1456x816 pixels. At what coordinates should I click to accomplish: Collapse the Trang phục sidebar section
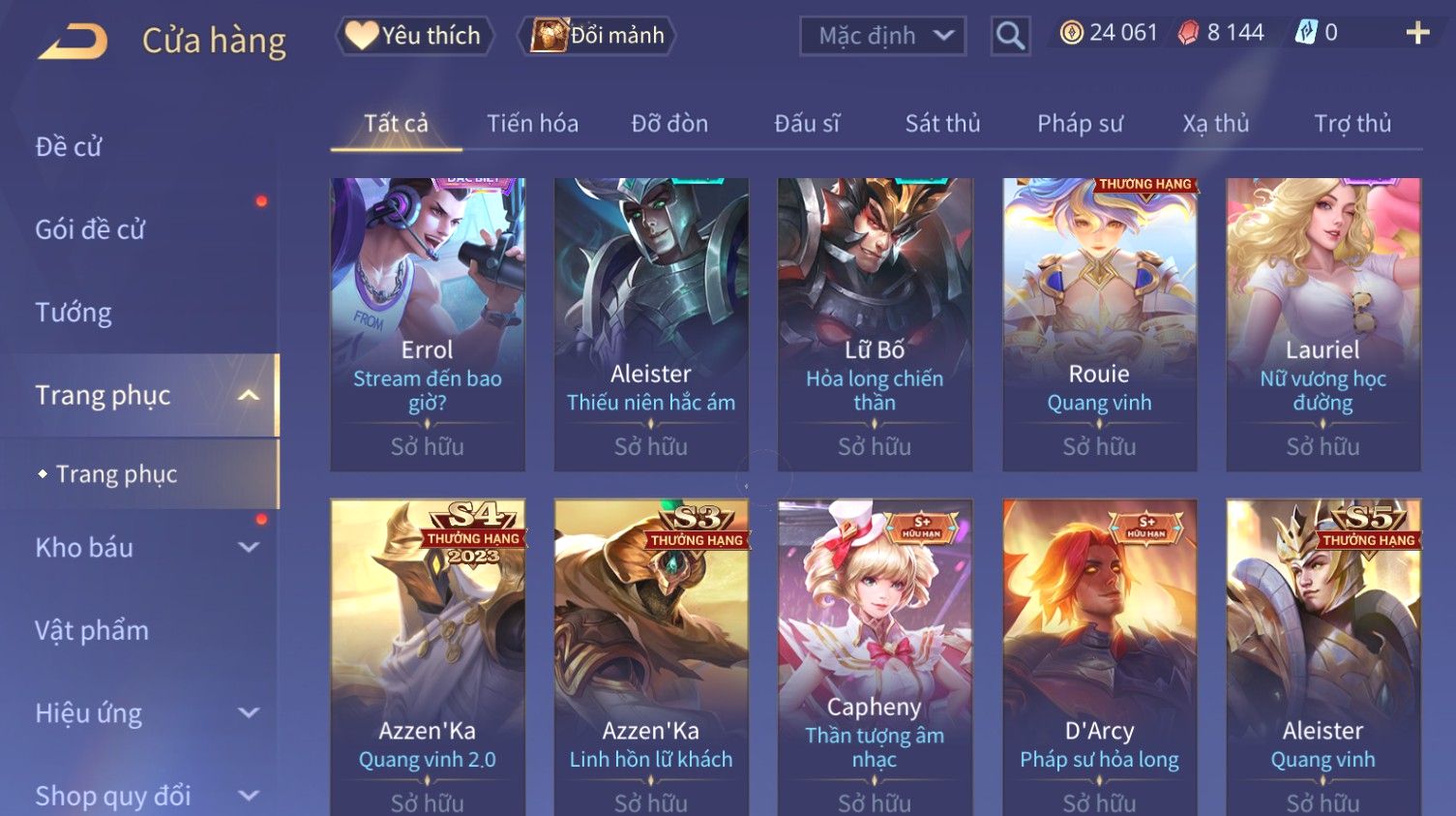249,395
